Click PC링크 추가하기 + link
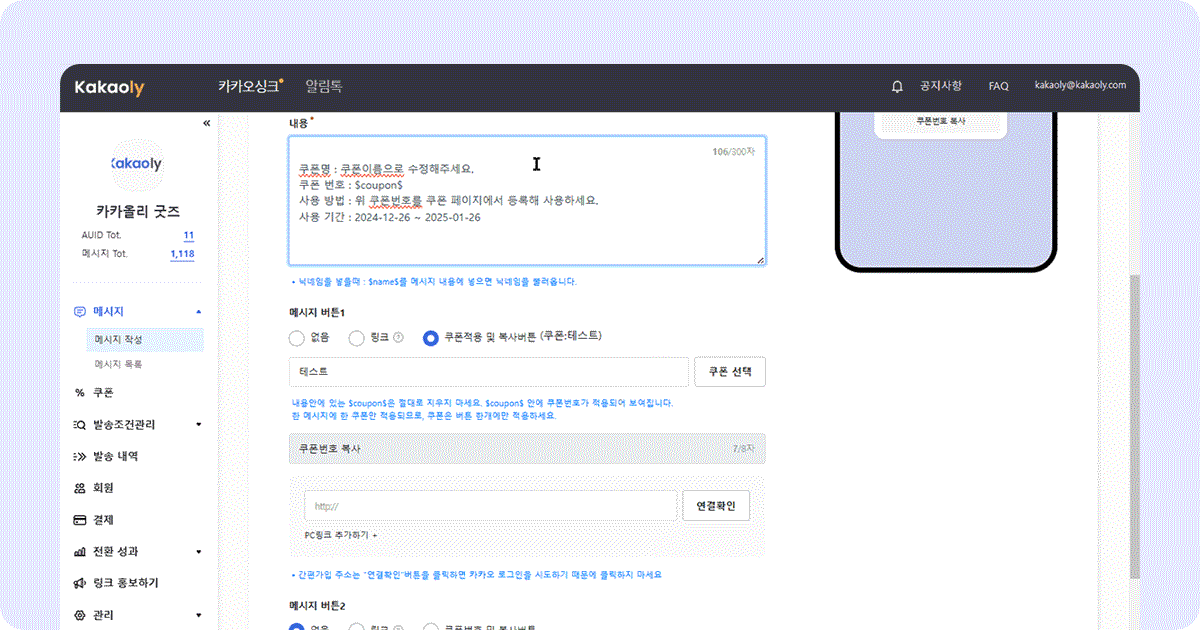The height and width of the screenshot is (630, 1200). pyautogui.click(x=340, y=535)
